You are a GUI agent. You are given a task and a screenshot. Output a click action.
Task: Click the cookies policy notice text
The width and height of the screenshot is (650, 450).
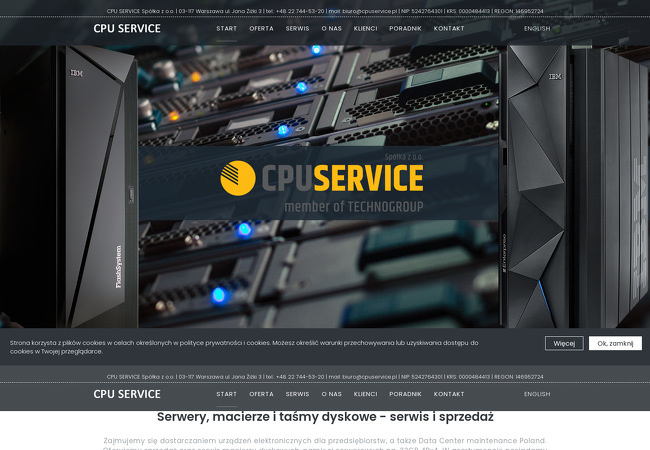coord(244,347)
